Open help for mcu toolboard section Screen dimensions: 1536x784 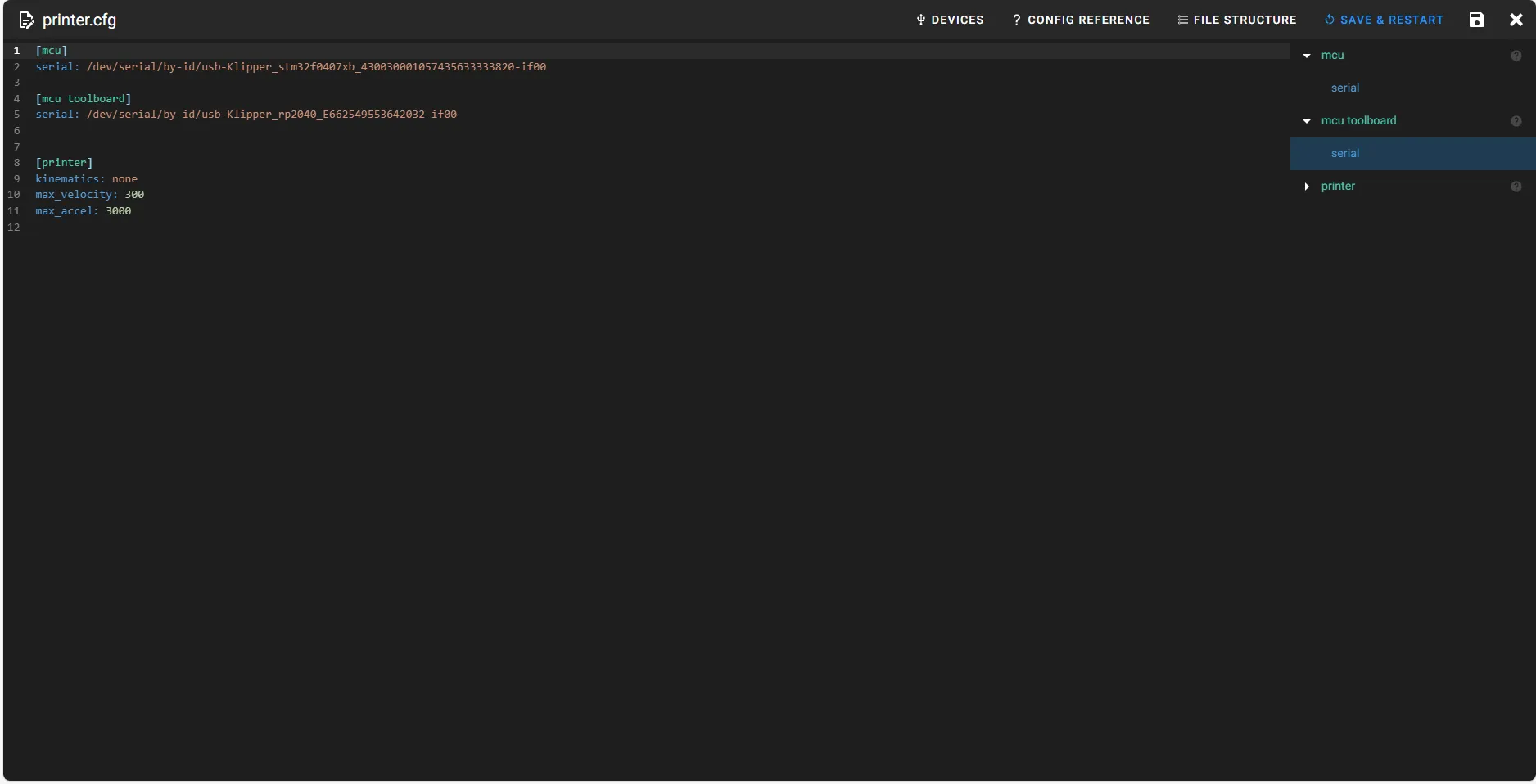1516,121
